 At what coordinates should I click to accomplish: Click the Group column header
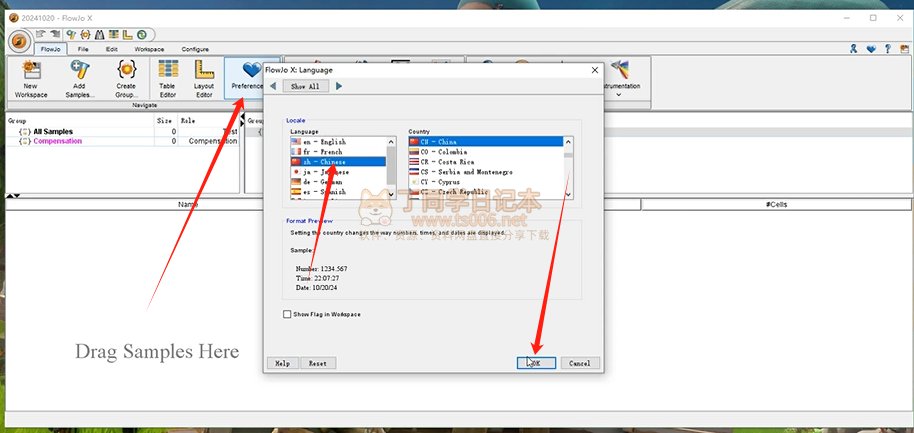[x=80, y=121]
